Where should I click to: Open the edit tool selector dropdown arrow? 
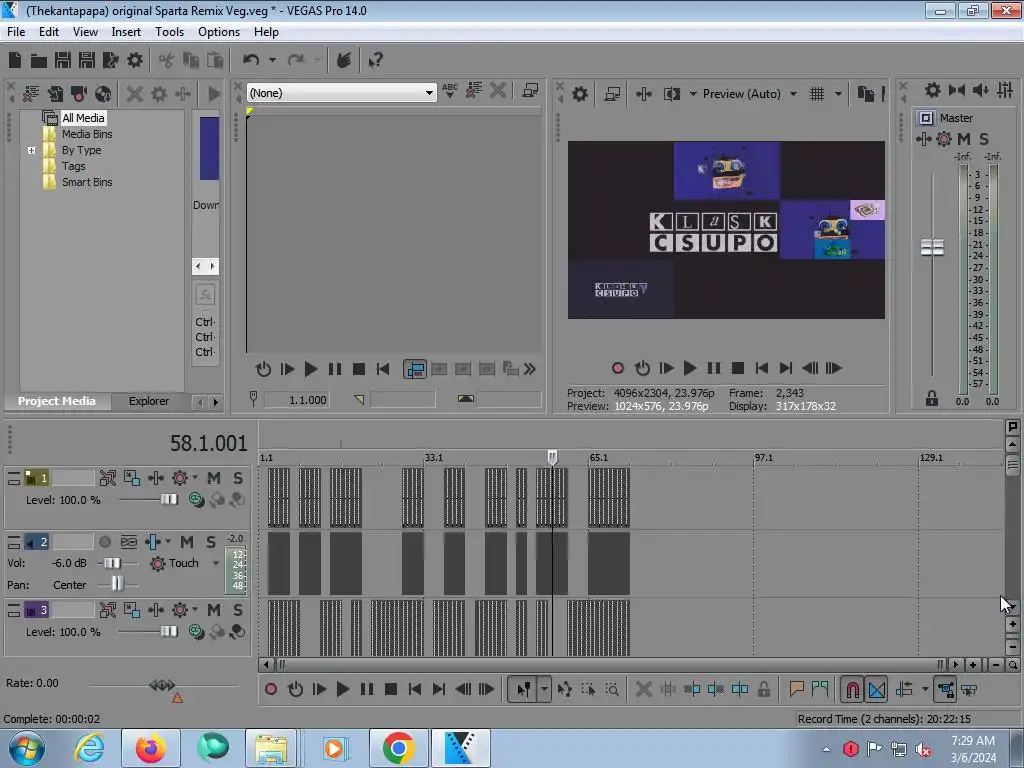coord(544,689)
